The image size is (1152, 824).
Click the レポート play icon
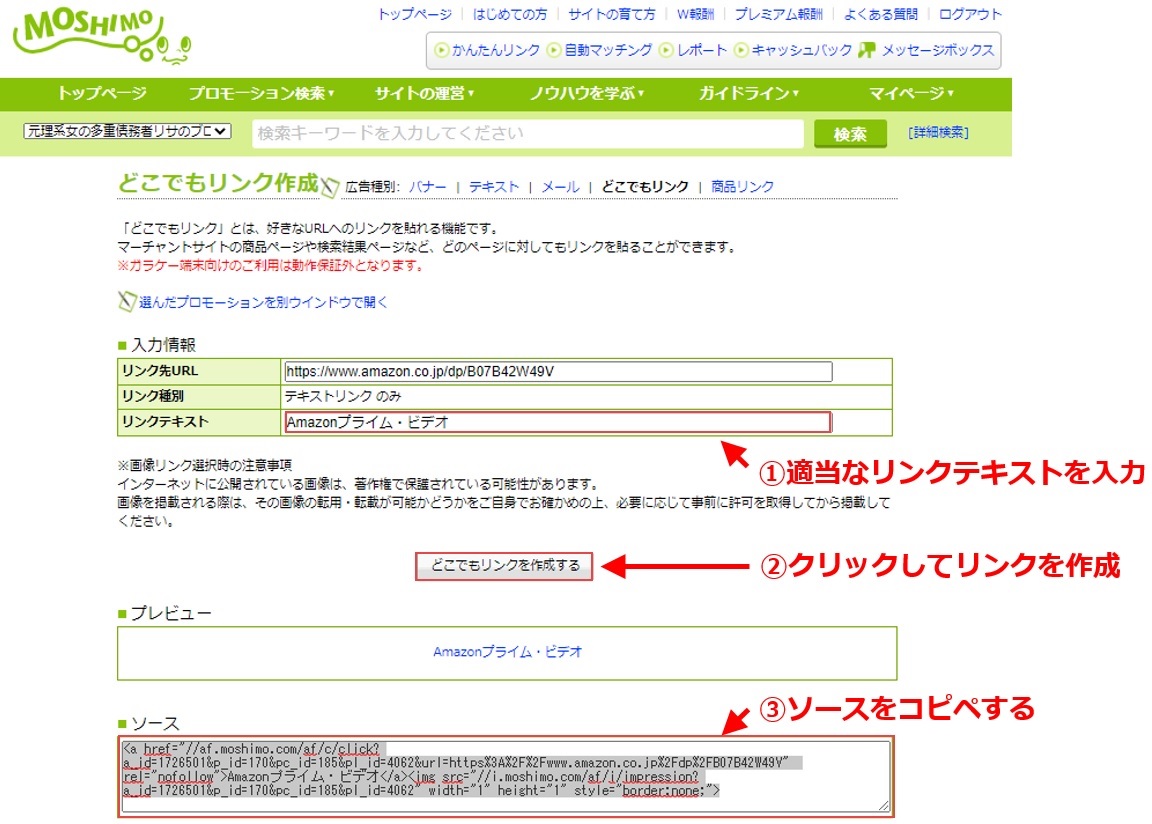tap(666, 50)
